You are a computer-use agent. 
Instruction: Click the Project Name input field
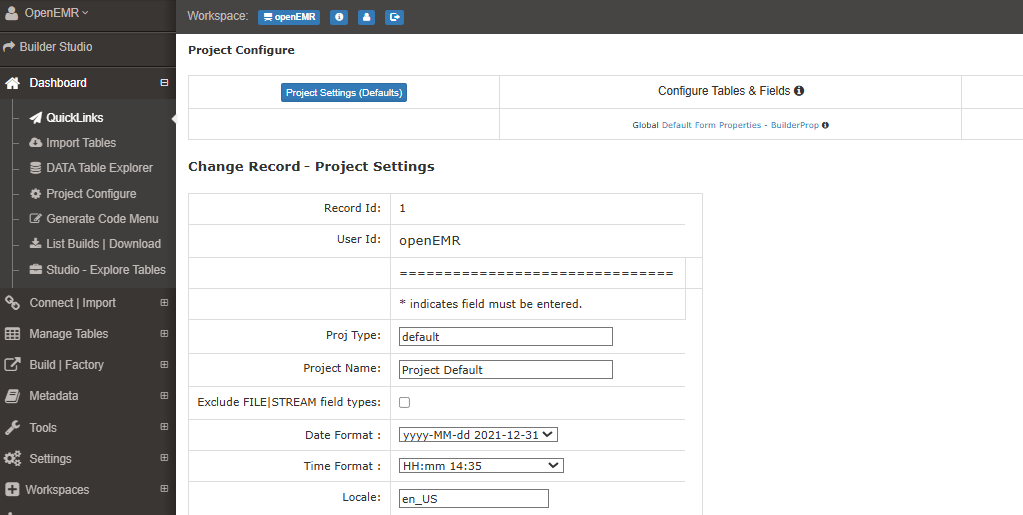506,369
